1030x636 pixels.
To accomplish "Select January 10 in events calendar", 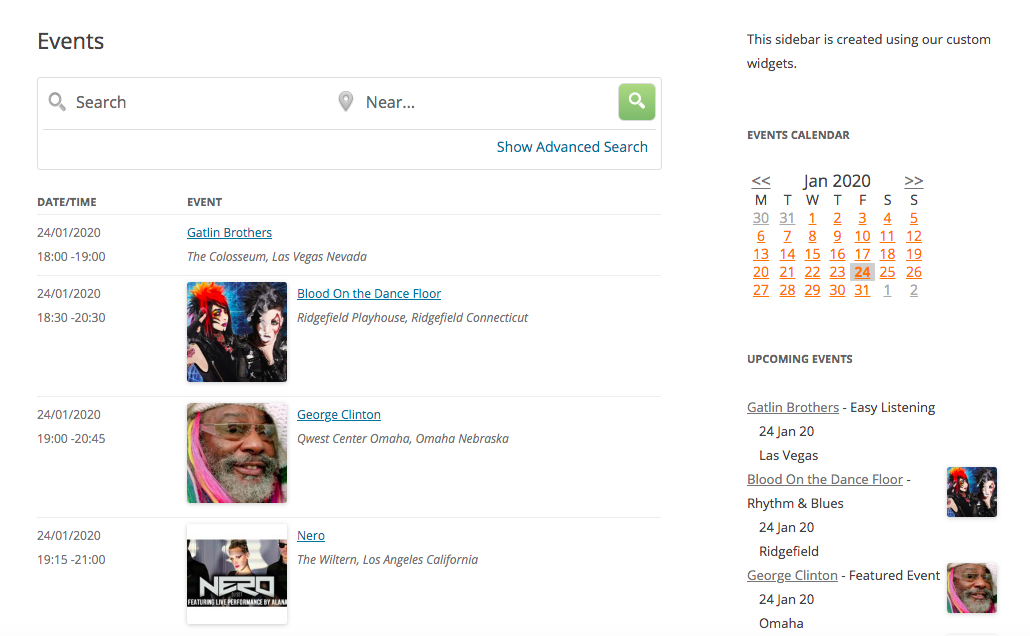I will [862, 237].
